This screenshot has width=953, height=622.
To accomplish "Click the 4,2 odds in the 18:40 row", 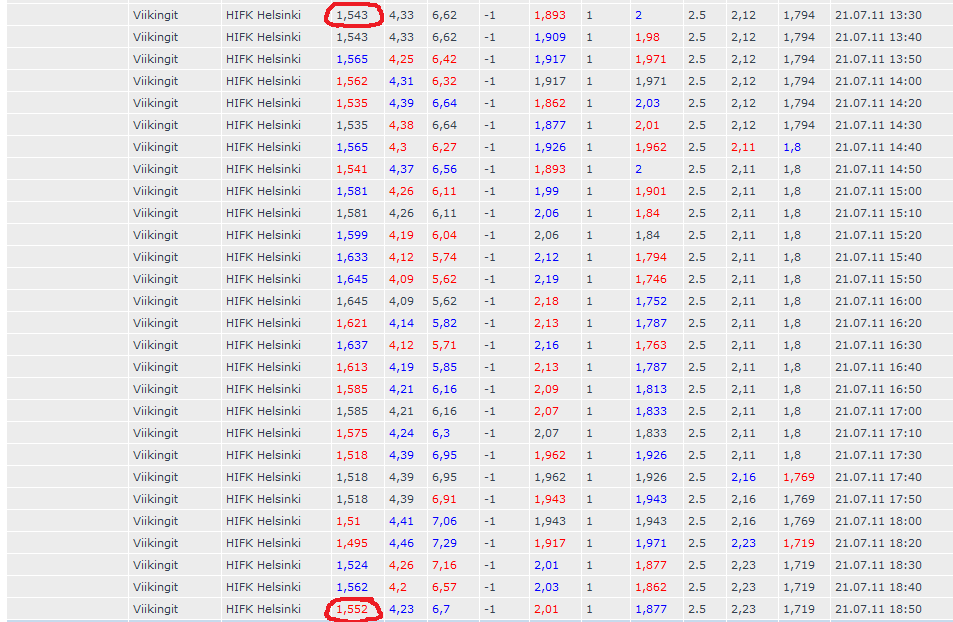I will 397,587.
